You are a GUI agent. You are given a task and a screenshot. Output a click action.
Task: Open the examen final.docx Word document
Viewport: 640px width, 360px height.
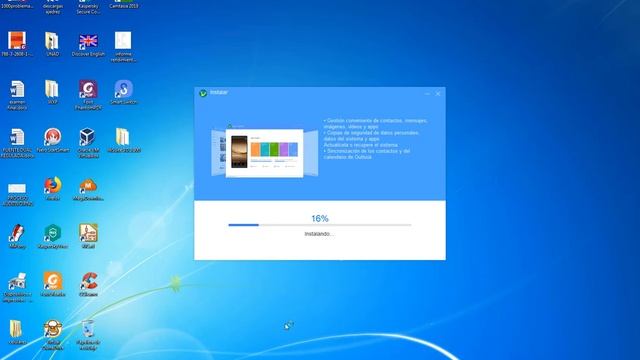[x=17, y=90]
